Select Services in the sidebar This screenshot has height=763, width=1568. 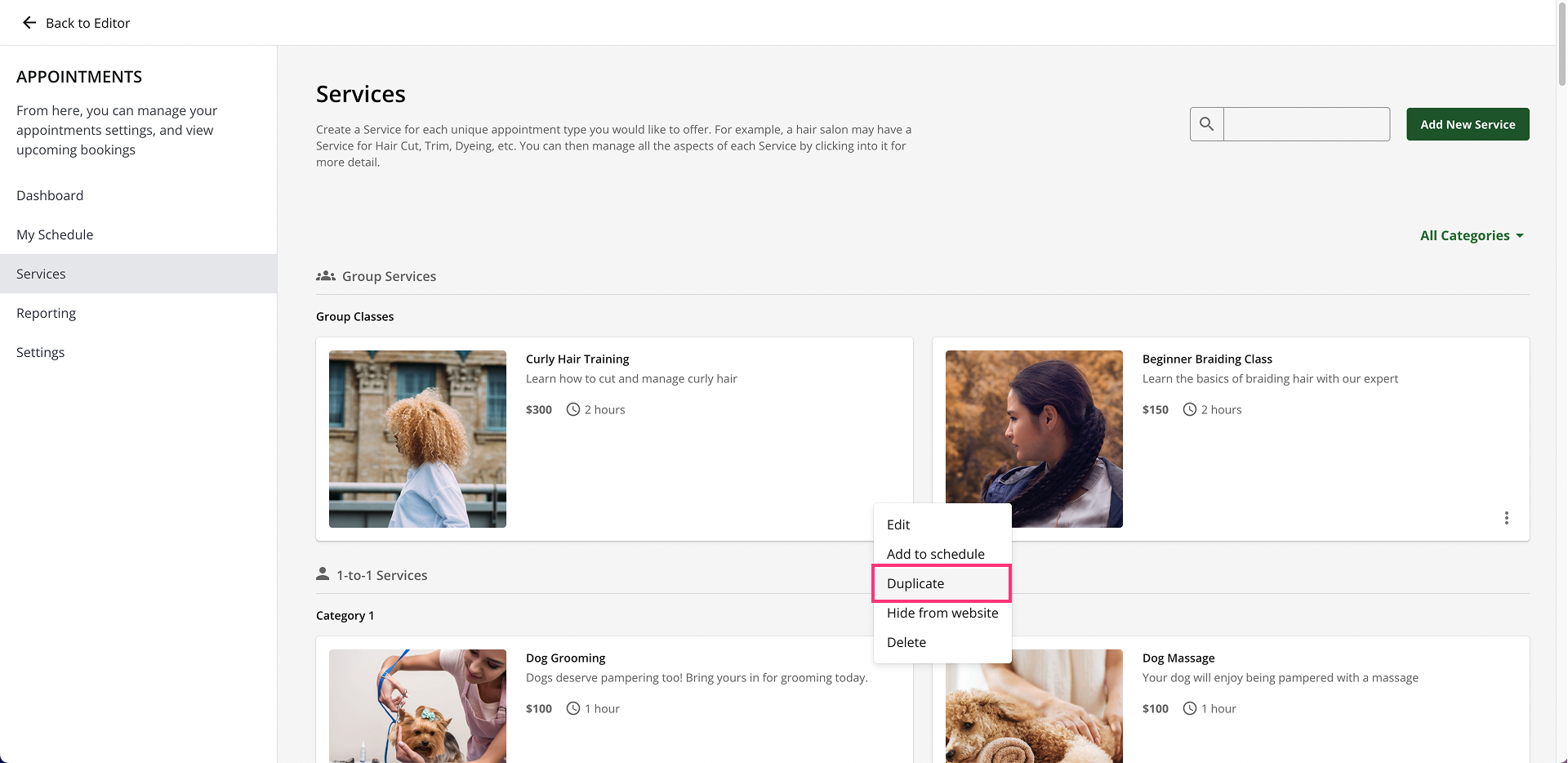tap(139, 274)
